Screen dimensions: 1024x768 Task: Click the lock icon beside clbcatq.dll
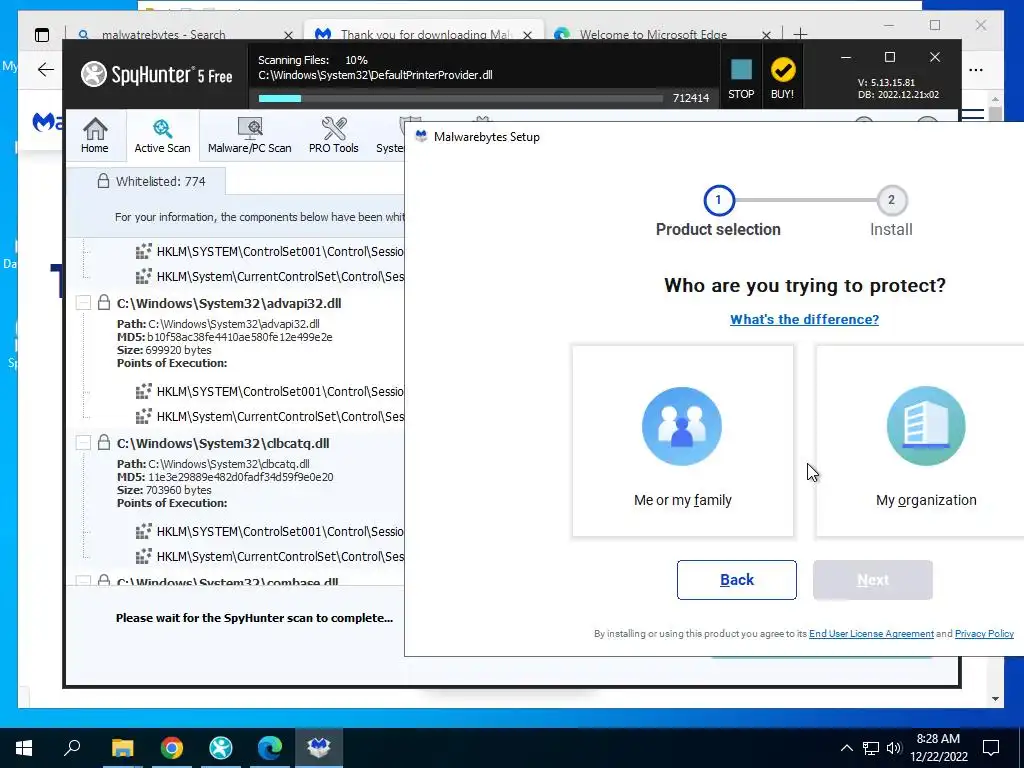(x=104, y=442)
